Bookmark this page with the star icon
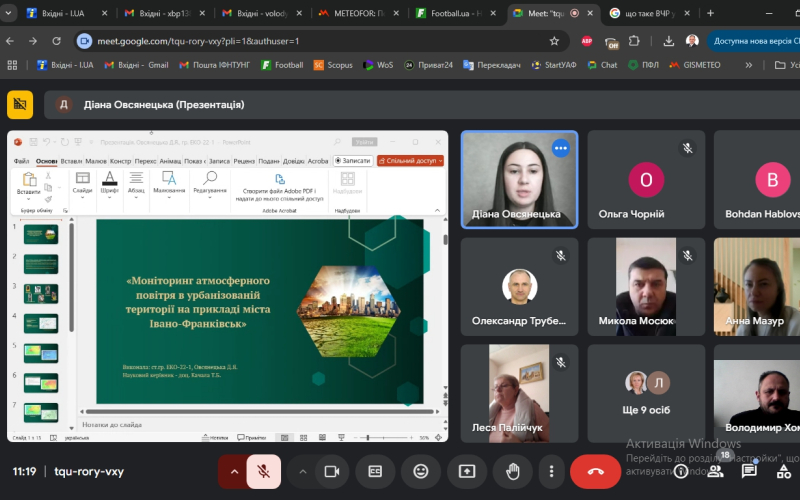 [x=554, y=41]
